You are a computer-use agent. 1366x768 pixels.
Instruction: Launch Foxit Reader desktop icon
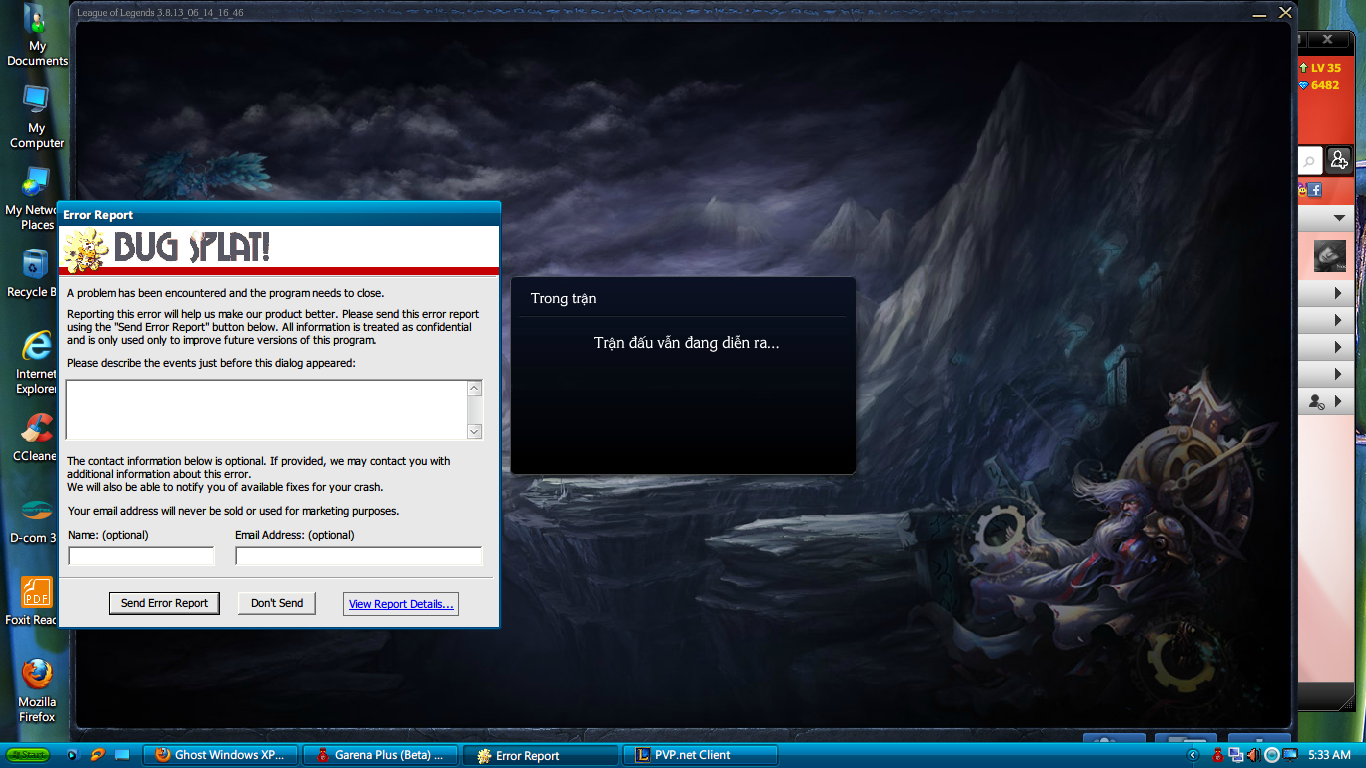(x=34, y=601)
